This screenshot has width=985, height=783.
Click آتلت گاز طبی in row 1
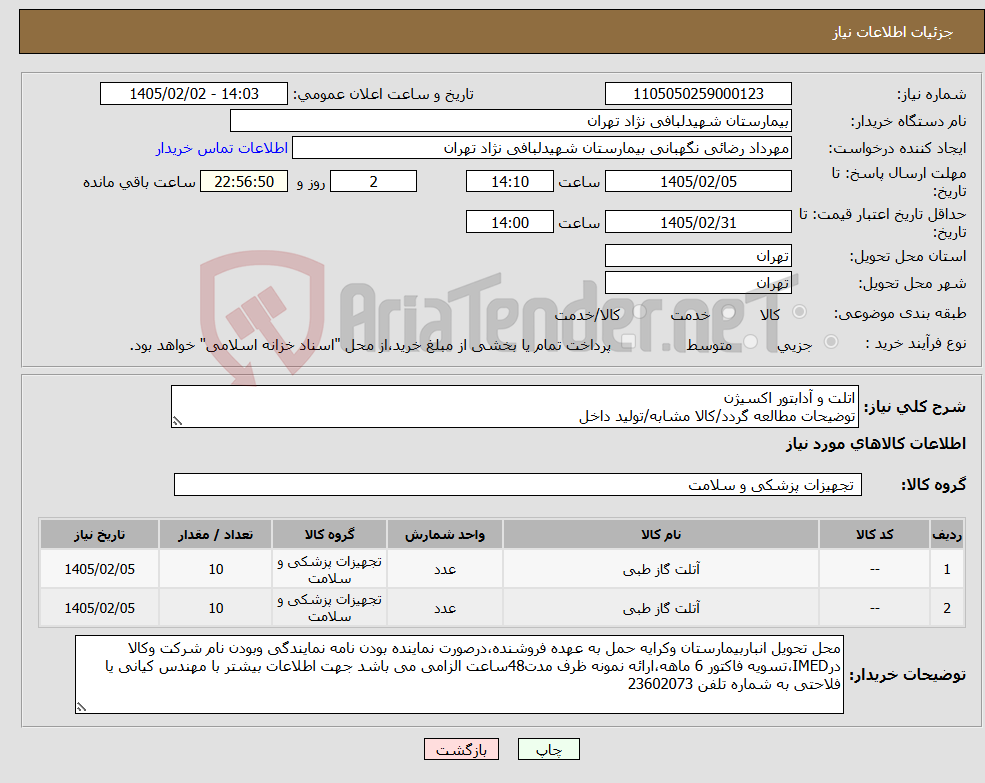(x=661, y=569)
